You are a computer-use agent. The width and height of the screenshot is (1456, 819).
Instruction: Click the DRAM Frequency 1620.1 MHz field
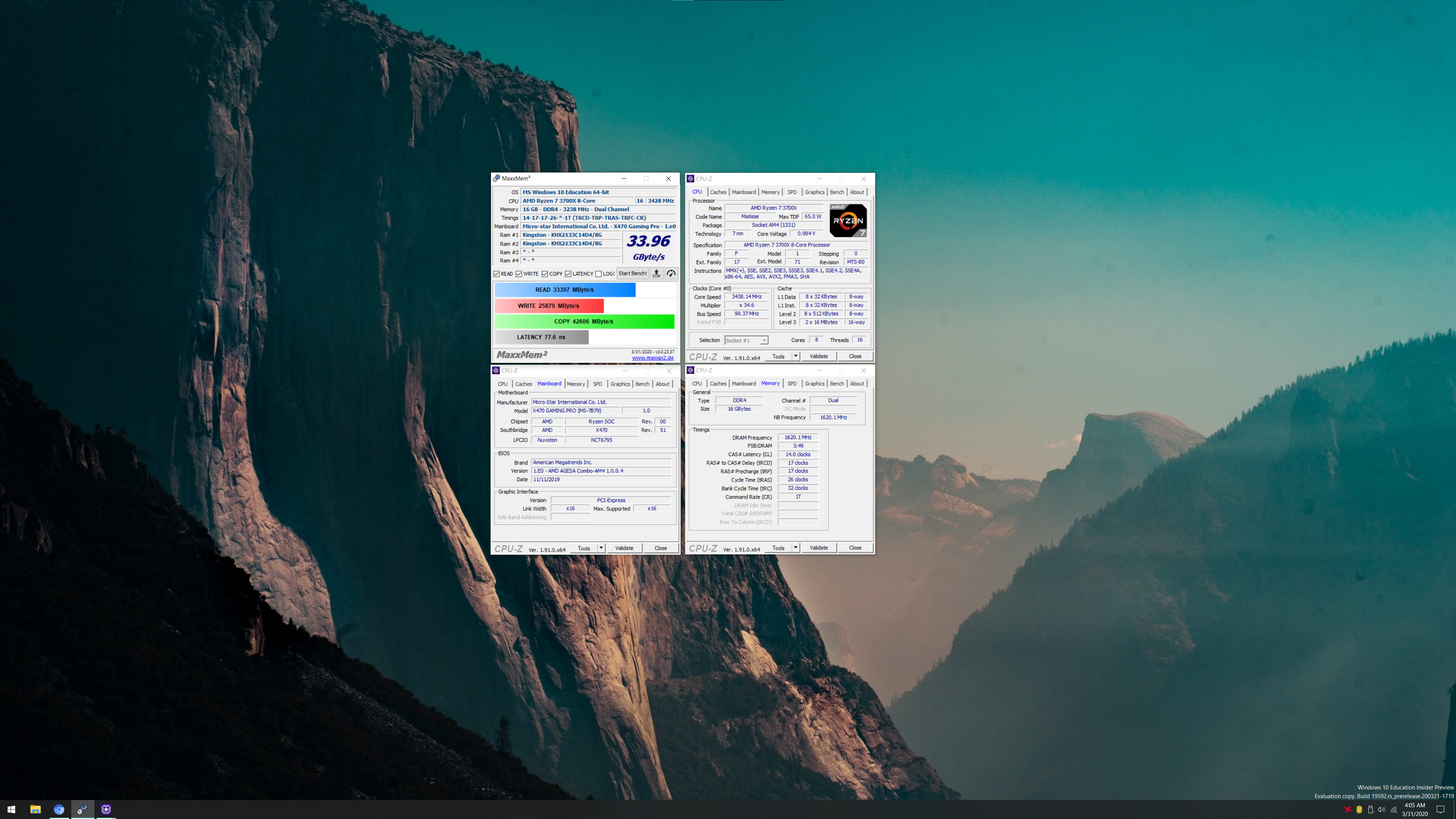[x=797, y=438]
